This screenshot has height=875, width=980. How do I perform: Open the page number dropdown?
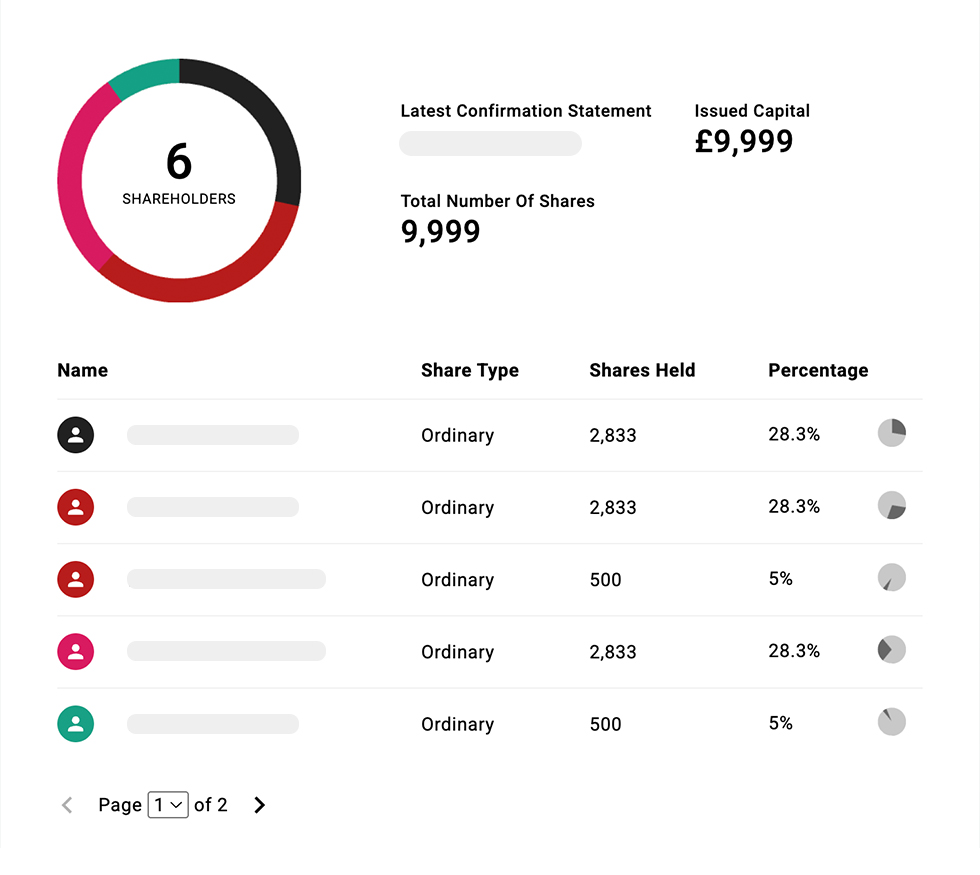point(168,805)
